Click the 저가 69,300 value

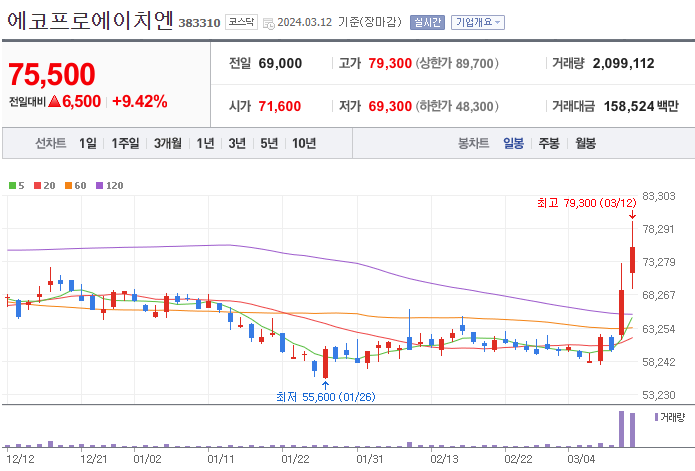click(x=390, y=106)
